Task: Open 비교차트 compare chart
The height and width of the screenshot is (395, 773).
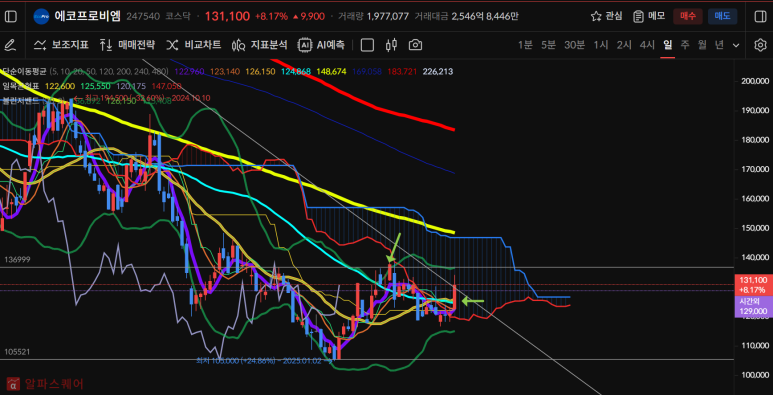Action: click(193, 45)
